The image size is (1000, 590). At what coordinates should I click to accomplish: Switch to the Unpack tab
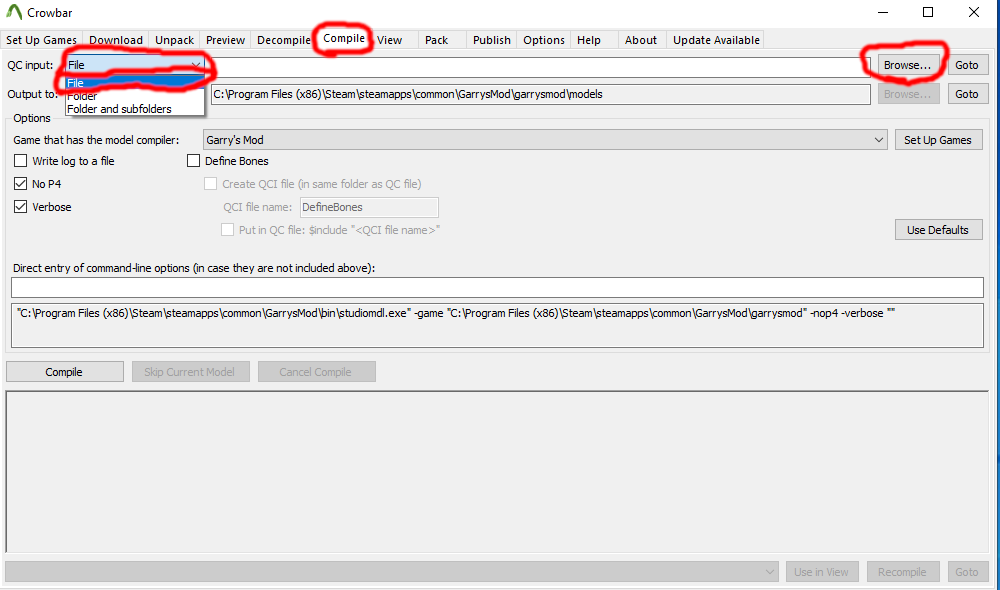(x=174, y=40)
